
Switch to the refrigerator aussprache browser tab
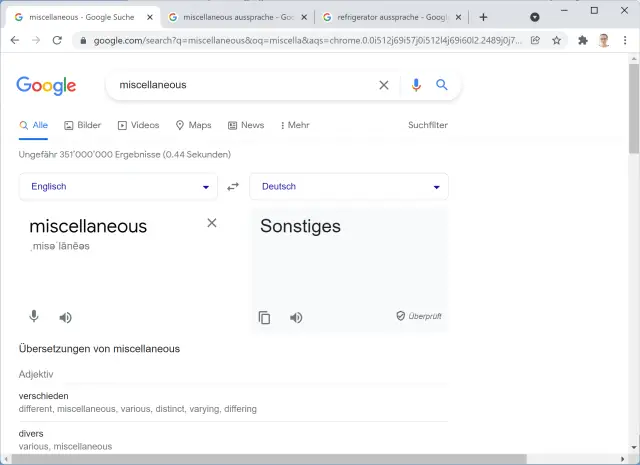coord(385,17)
